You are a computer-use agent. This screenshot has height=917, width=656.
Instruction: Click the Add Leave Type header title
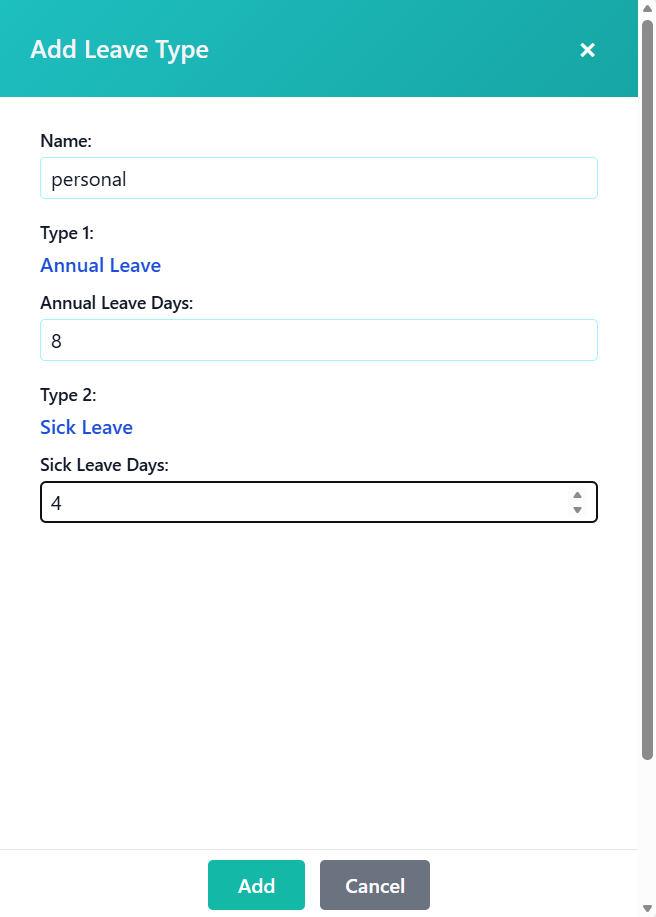(119, 49)
